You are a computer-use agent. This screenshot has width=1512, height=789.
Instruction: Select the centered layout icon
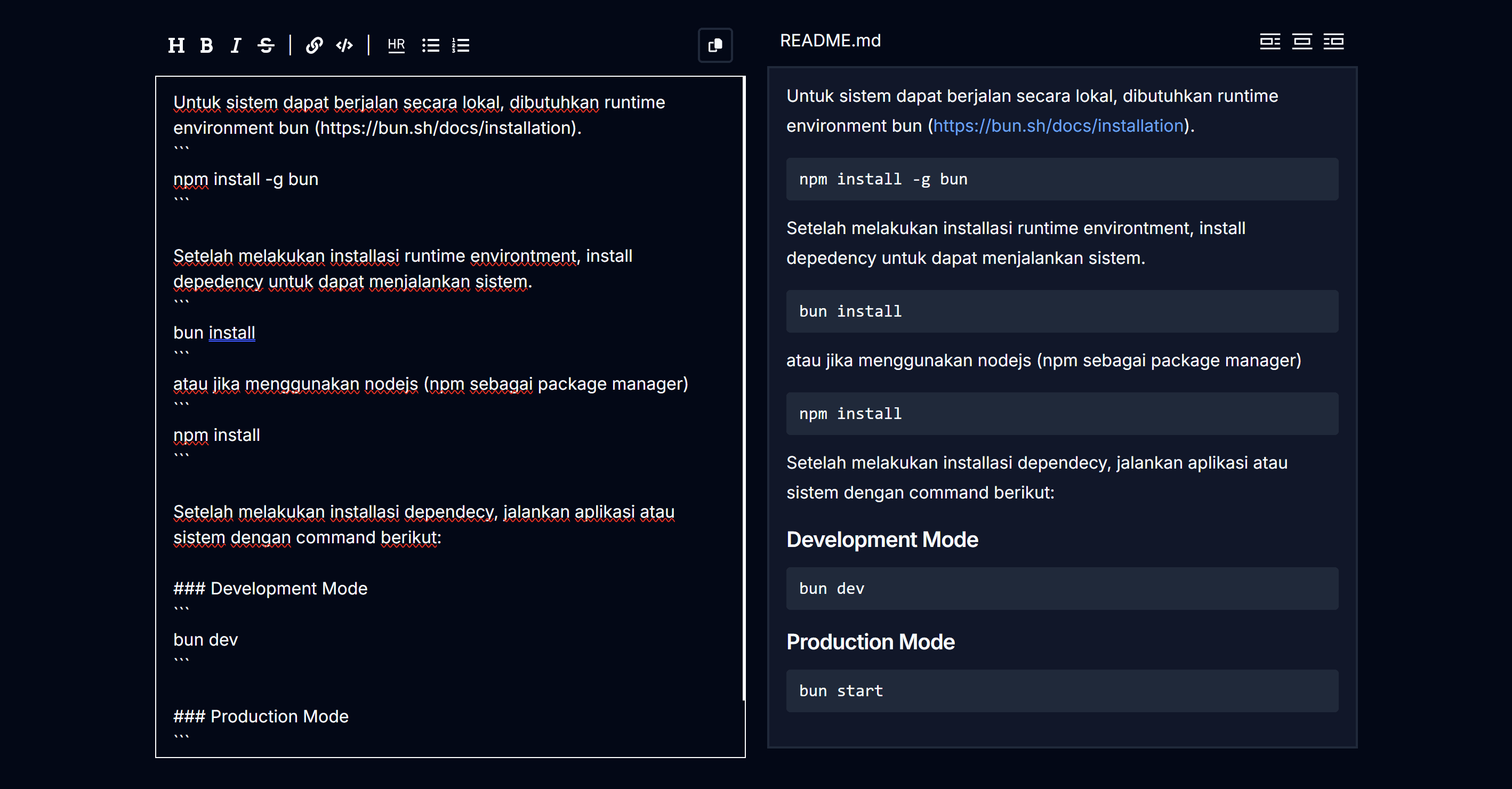[1302, 41]
